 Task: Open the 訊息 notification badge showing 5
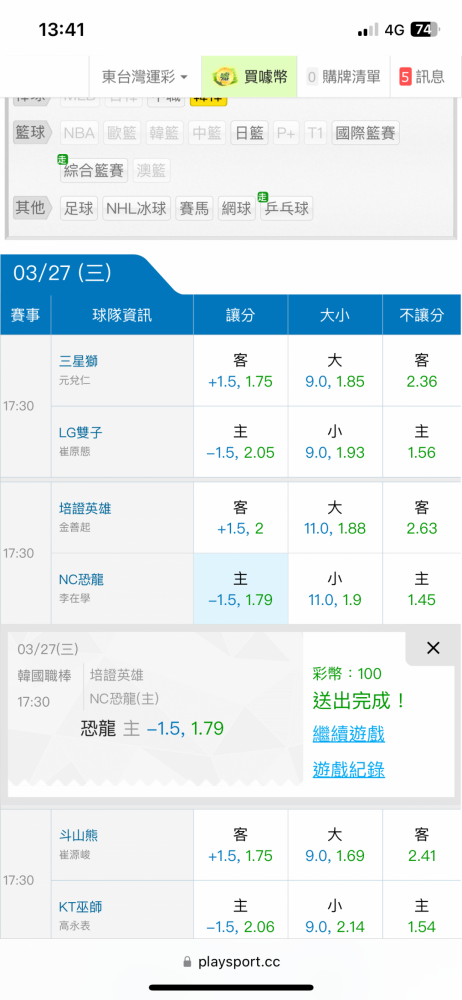tap(406, 77)
